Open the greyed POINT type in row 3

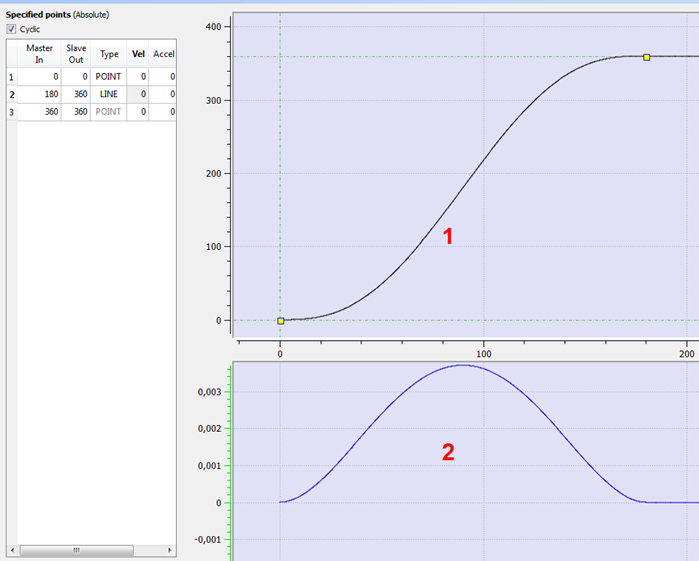pyautogui.click(x=108, y=111)
